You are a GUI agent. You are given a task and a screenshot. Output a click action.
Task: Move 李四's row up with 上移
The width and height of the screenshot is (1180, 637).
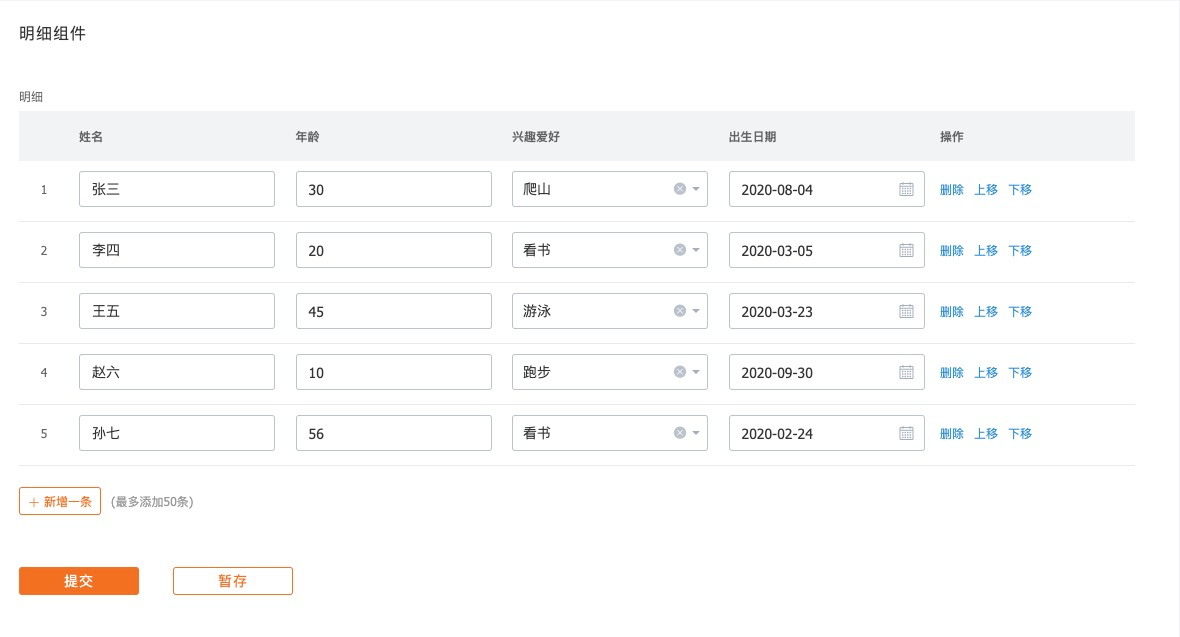(x=986, y=250)
